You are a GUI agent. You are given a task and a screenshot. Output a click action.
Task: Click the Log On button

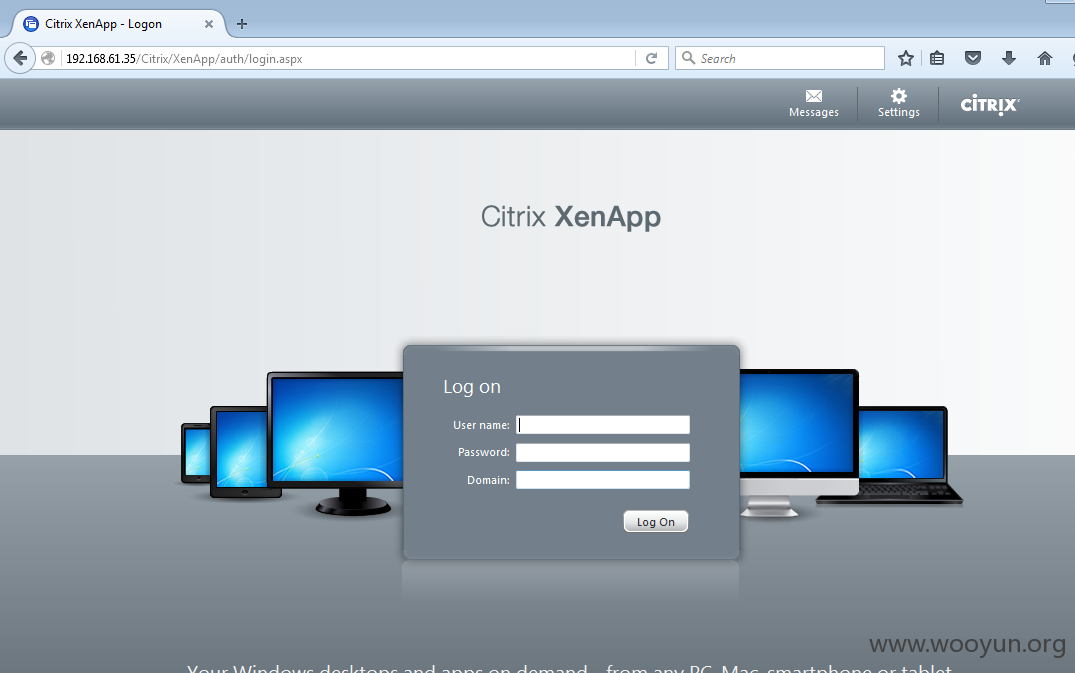point(655,522)
